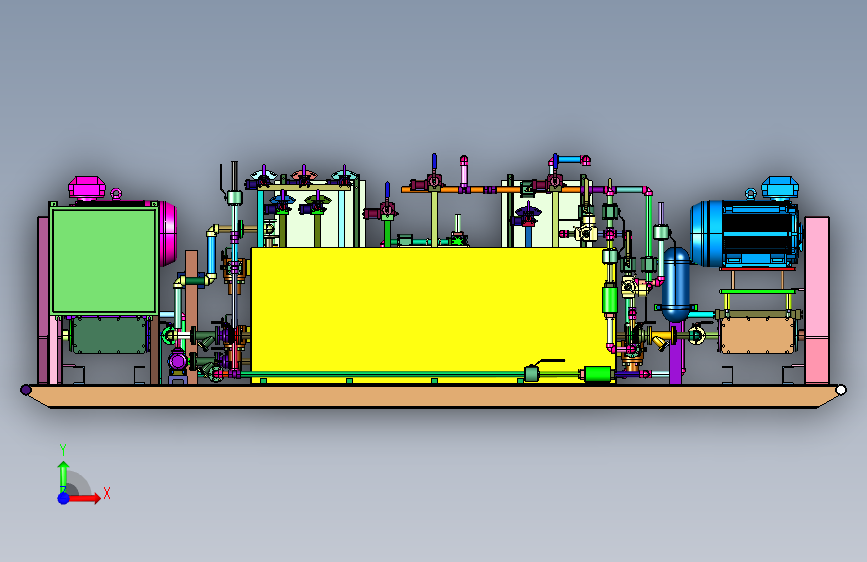This screenshot has width=867, height=562.
Task: Select green cylinder on tank's right side
Action: [609, 299]
